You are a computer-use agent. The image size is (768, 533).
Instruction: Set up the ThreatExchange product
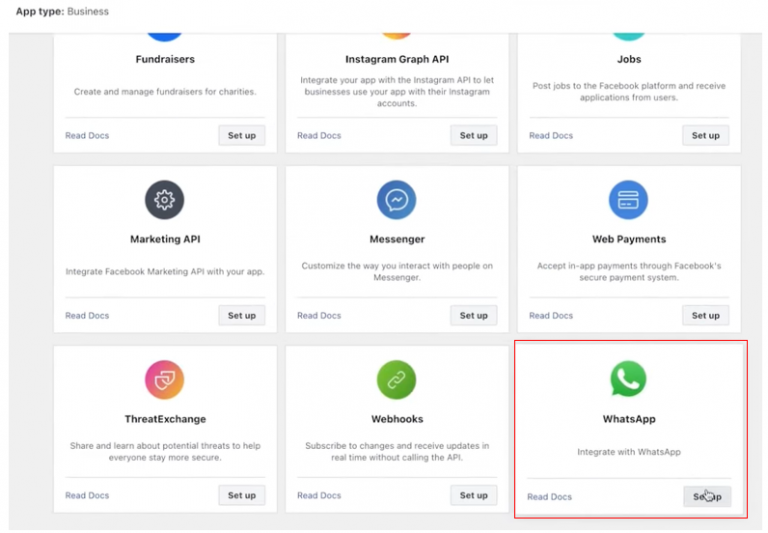pyautogui.click(x=242, y=495)
